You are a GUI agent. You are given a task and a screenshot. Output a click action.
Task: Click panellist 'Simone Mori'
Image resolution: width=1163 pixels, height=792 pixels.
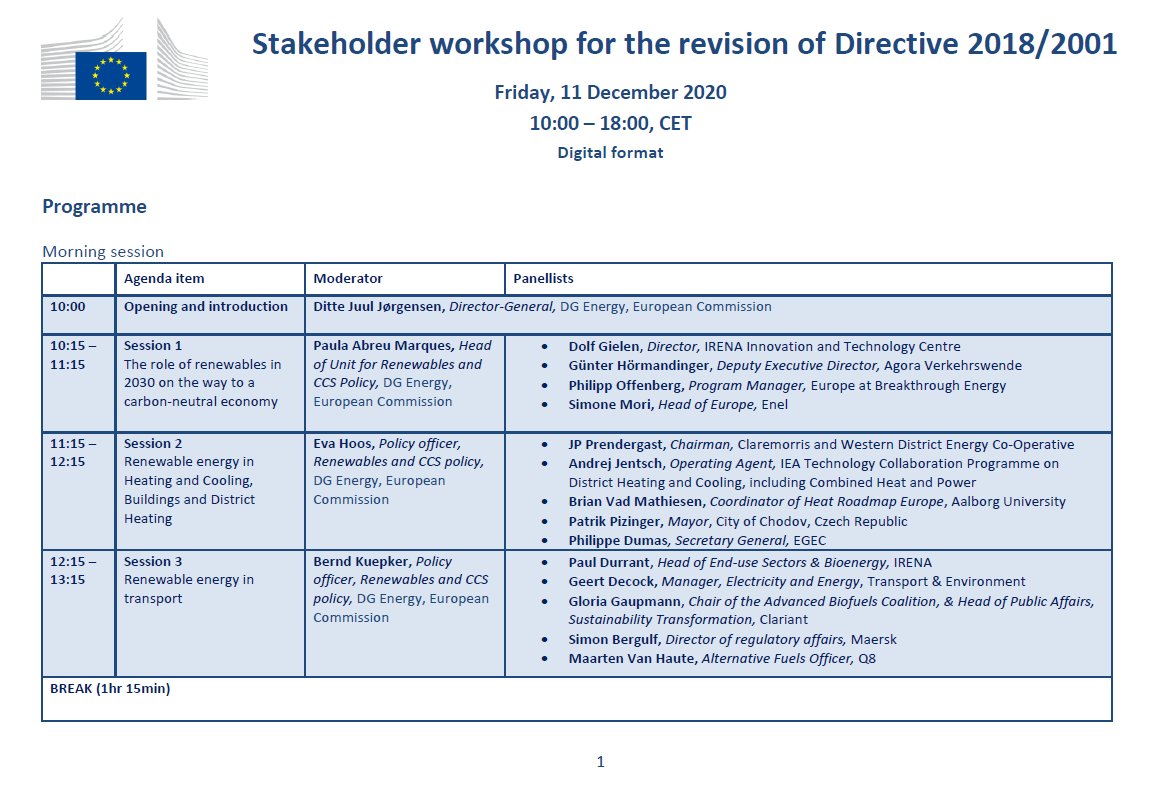[610, 405]
